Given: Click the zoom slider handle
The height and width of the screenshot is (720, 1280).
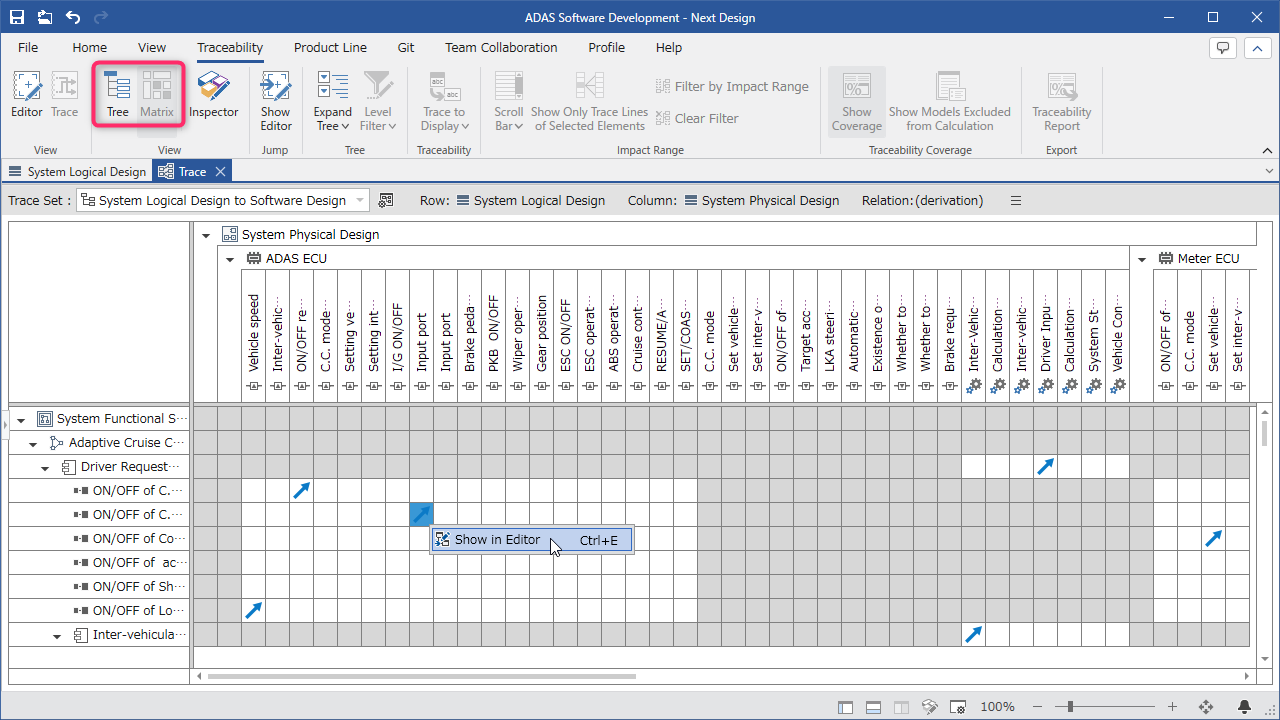Looking at the screenshot, I should [1069, 707].
